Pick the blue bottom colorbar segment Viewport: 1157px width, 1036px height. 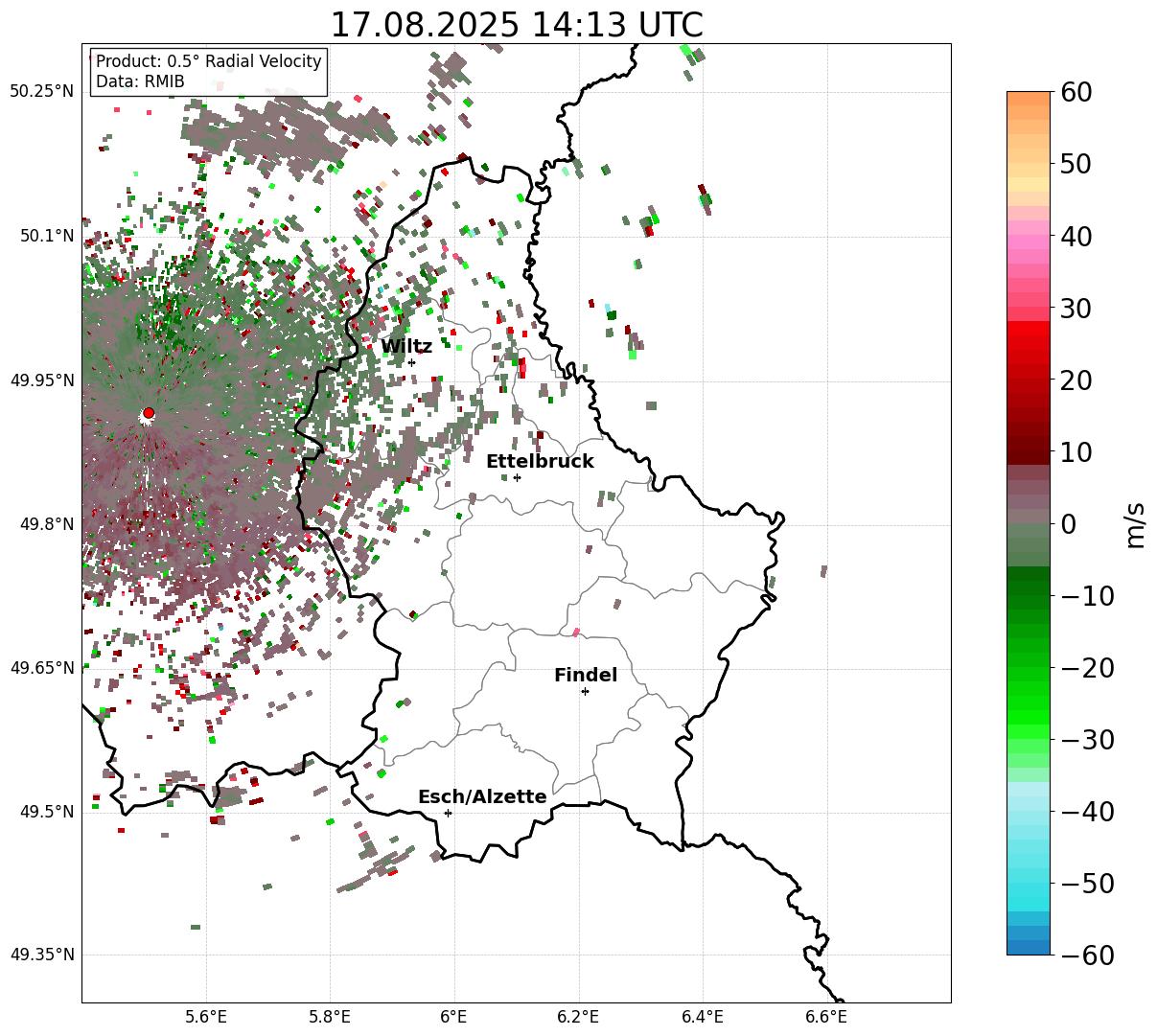pos(1029,947)
